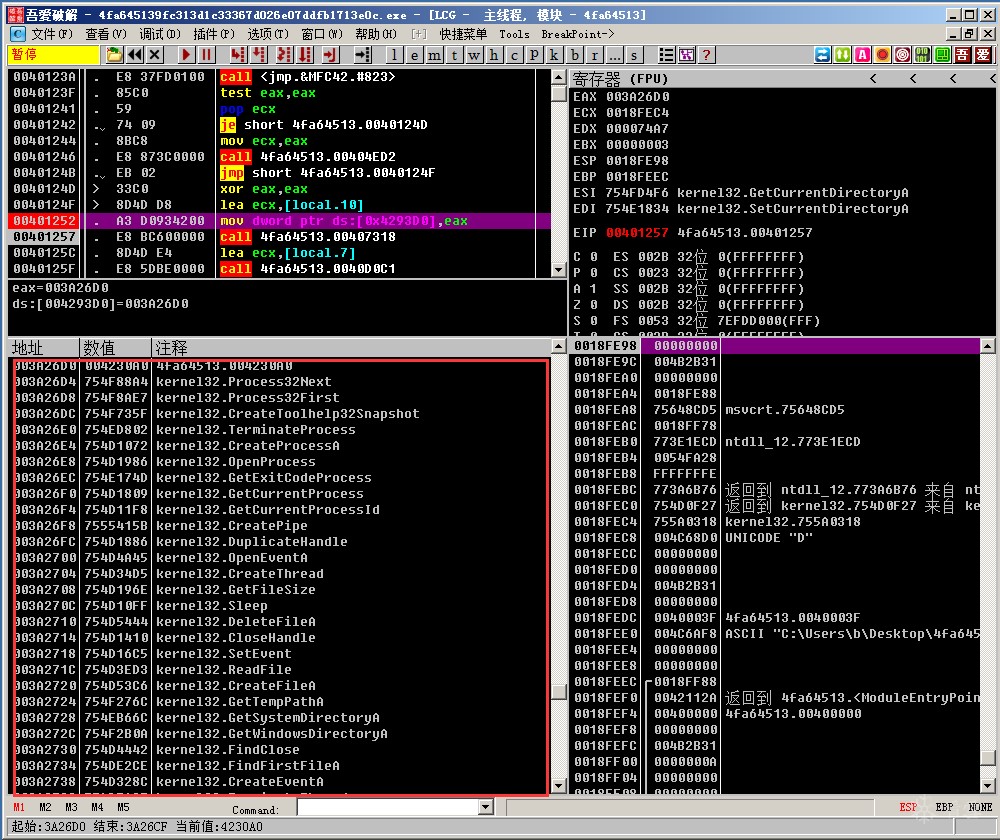The height and width of the screenshot is (840, 1000).
Task: Select ESP stack addressing mode
Action: pos(908,807)
